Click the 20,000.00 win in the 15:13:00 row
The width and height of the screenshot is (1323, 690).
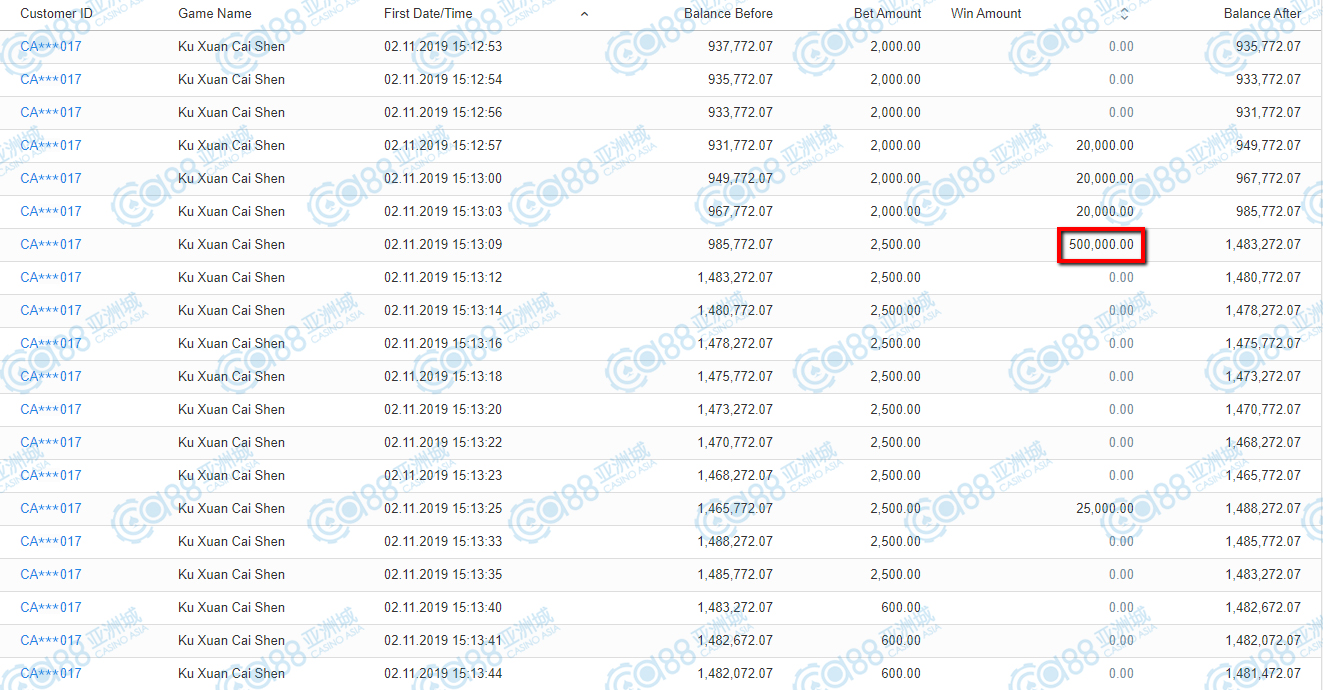tap(1105, 178)
